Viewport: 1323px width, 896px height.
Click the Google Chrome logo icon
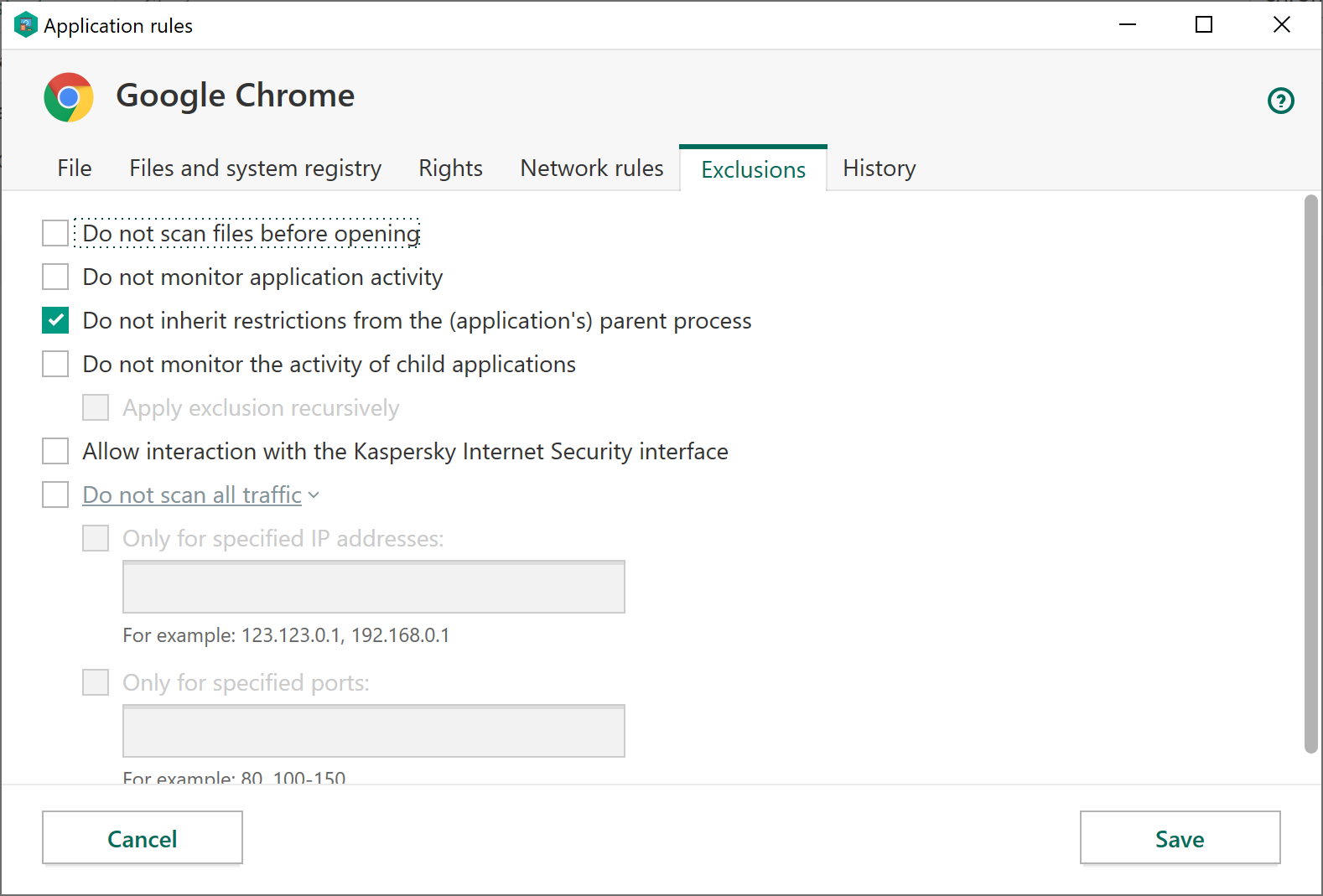(x=69, y=97)
